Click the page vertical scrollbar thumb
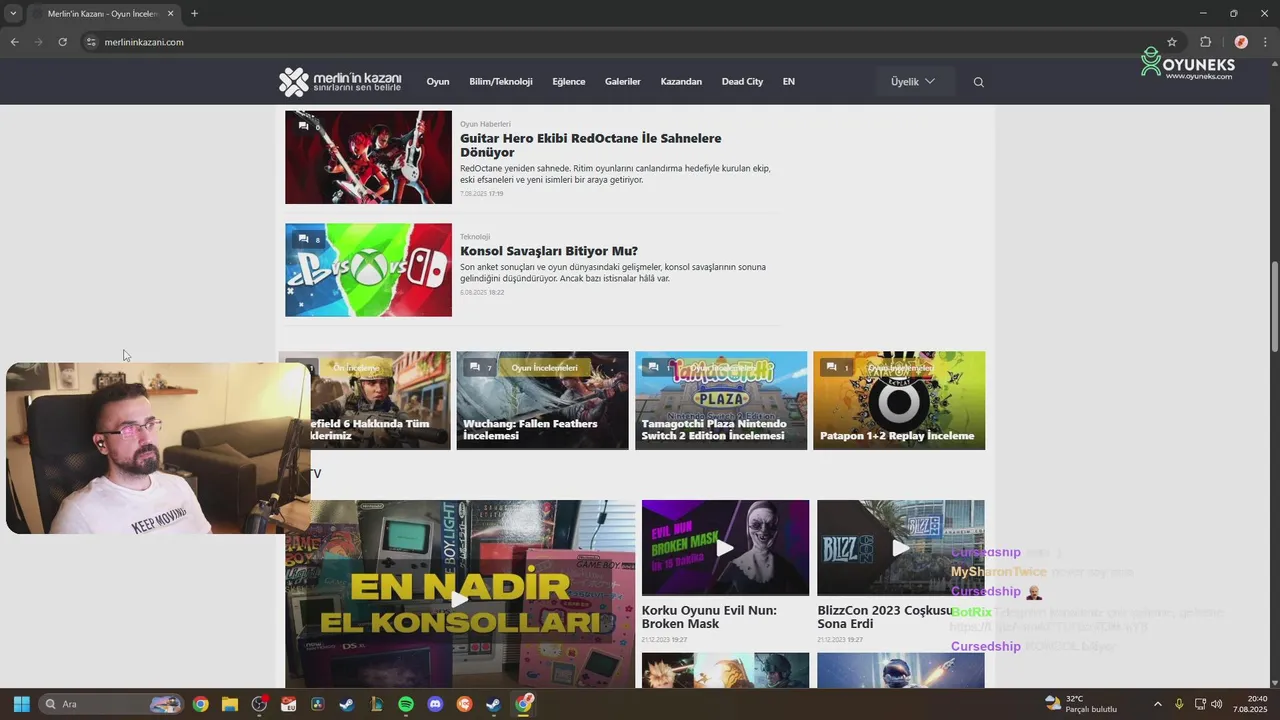 click(x=1275, y=305)
